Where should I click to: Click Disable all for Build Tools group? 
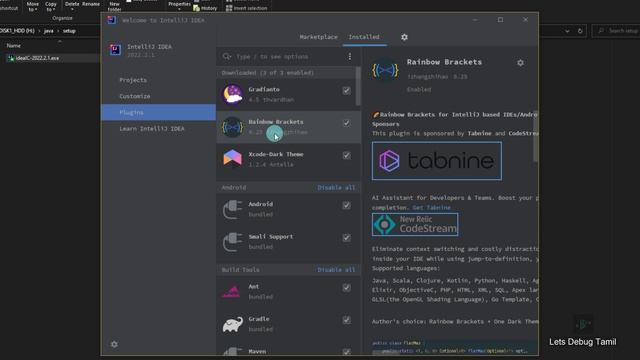[x=336, y=270]
